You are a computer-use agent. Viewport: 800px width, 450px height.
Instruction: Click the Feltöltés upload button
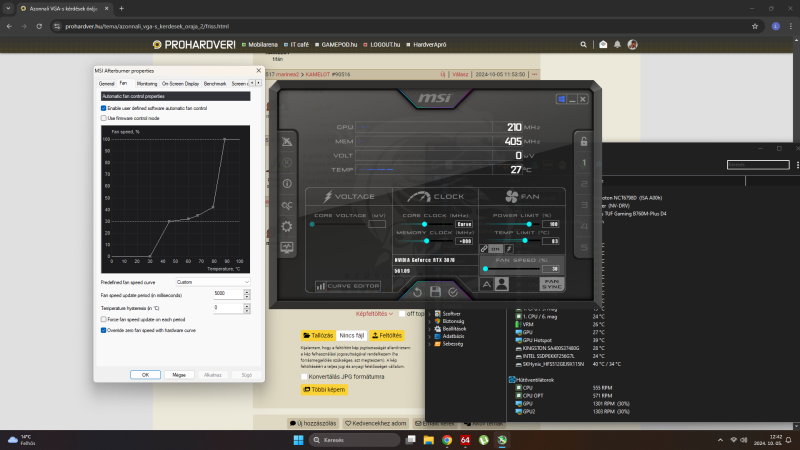pyautogui.click(x=387, y=335)
